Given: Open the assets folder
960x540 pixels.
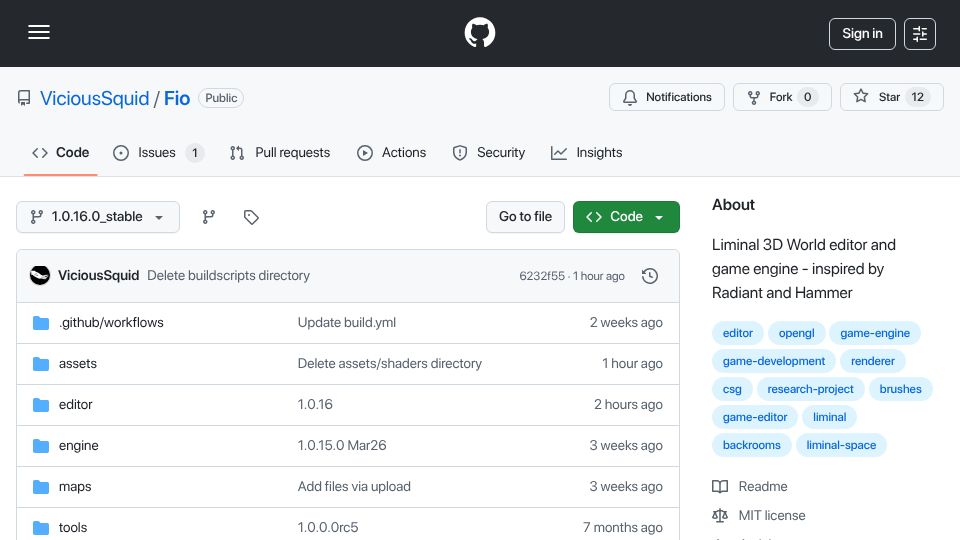Looking at the screenshot, I should 78,364.
